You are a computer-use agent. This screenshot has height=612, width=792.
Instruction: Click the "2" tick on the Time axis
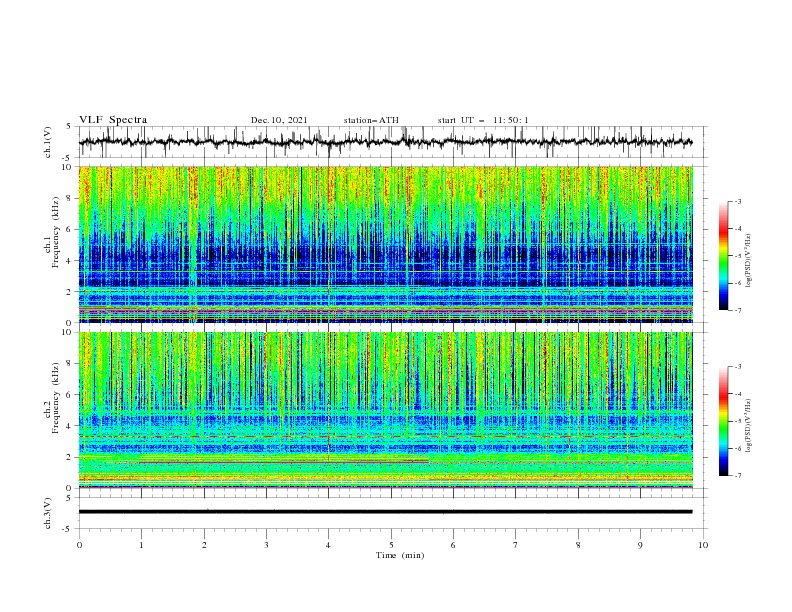(x=204, y=545)
